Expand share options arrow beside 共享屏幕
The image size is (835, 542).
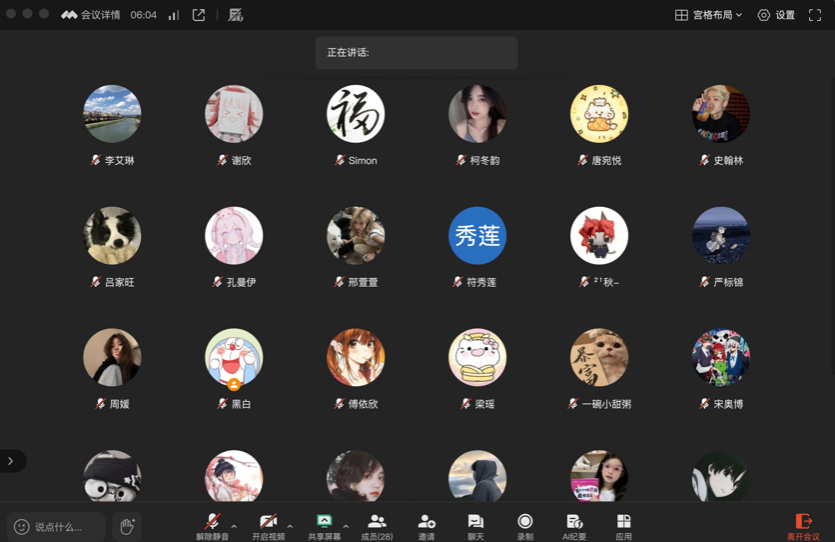pos(346,526)
